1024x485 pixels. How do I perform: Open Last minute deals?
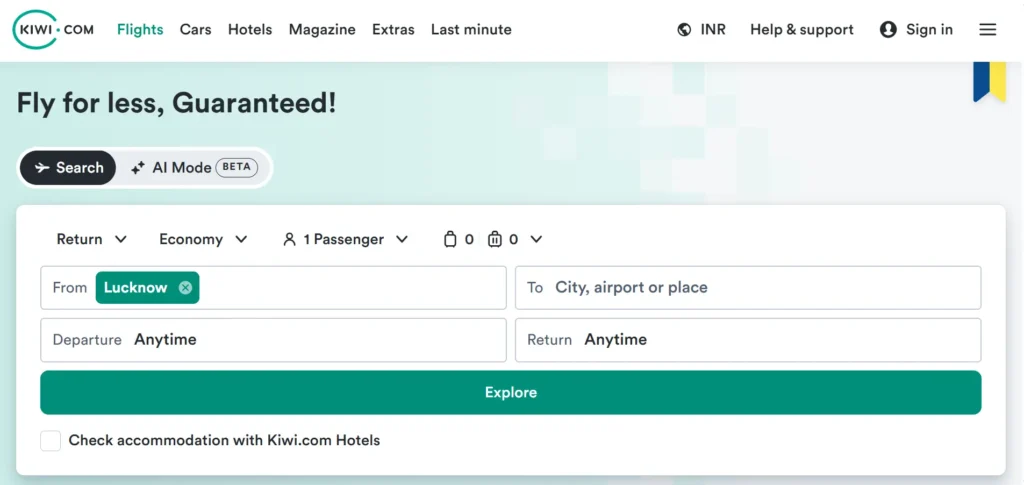click(x=471, y=29)
